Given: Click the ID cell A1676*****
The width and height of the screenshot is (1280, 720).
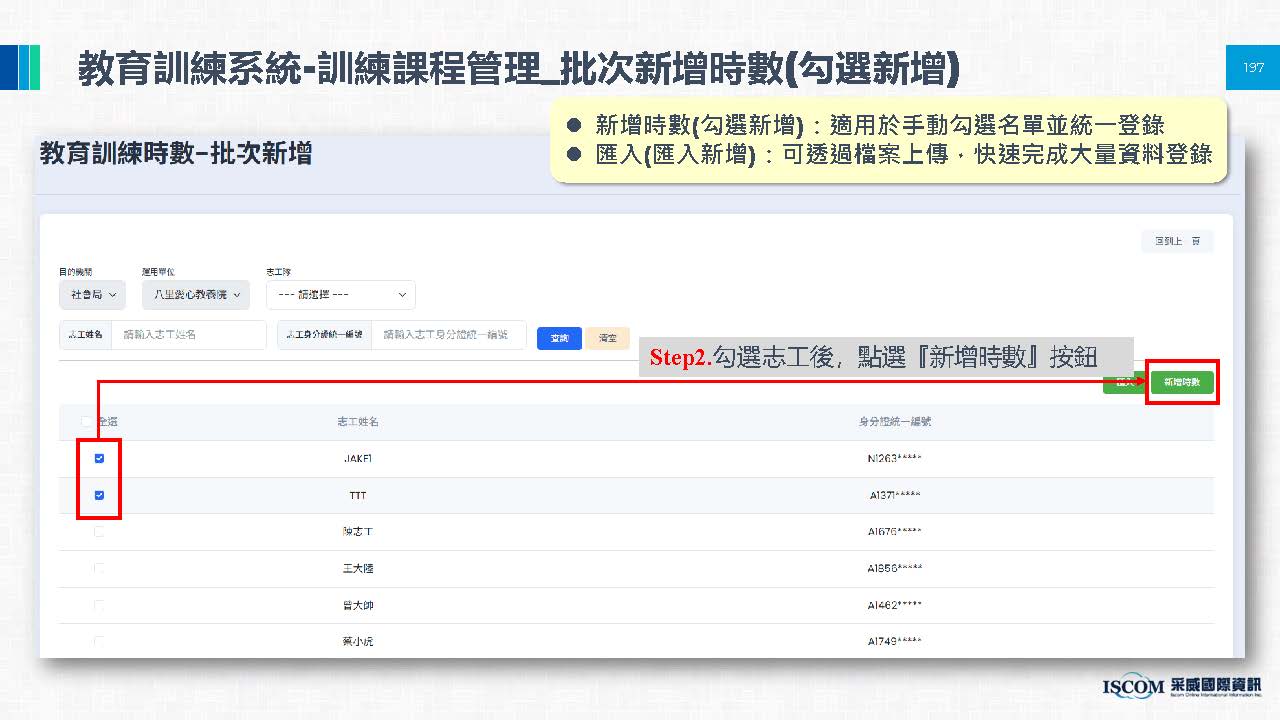Looking at the screenshot, I should click(894, 532).
